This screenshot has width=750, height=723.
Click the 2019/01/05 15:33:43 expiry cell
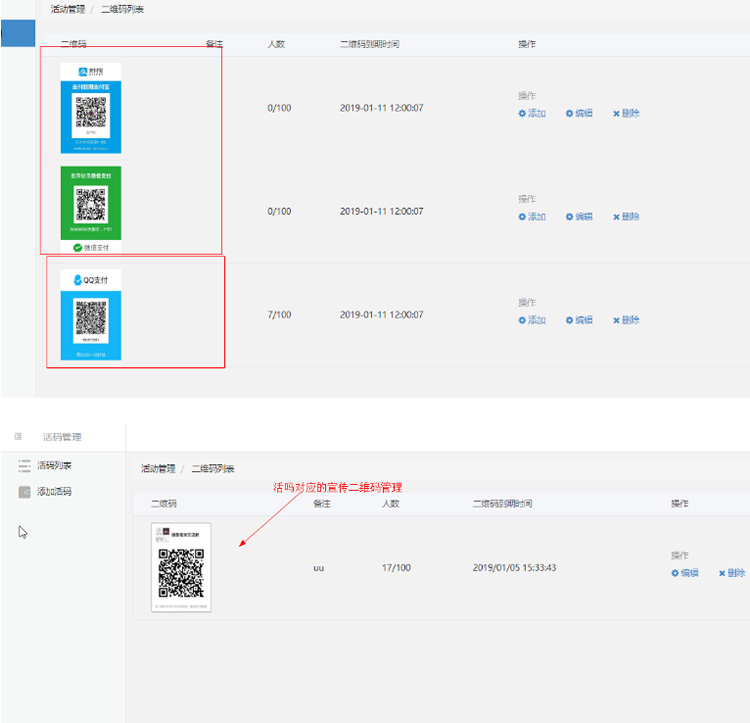point(514,568)
